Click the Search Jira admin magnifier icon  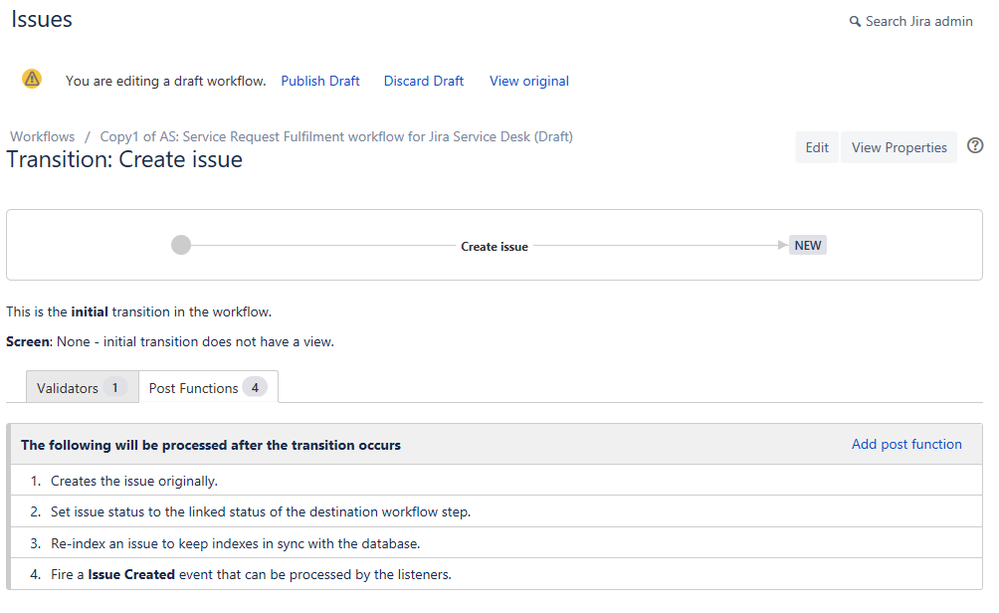point(854,21)
